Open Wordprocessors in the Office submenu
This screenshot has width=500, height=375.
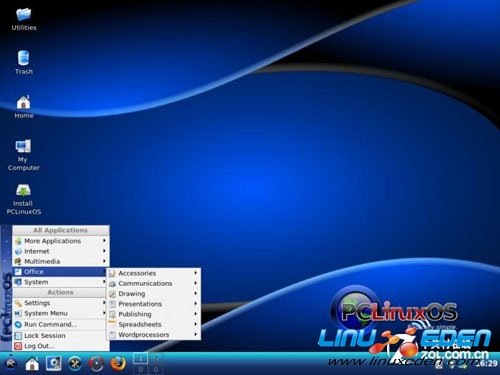[x=154, y=335]
